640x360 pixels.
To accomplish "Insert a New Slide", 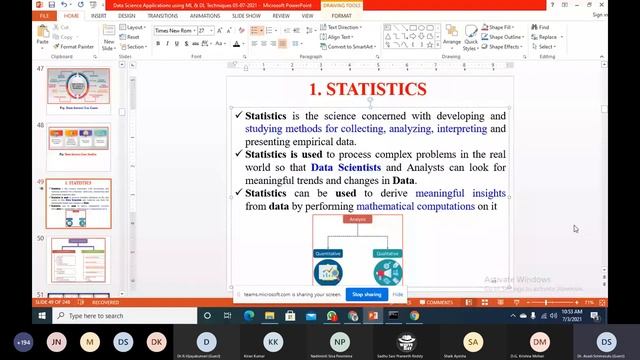I will (x=109, y=38).
